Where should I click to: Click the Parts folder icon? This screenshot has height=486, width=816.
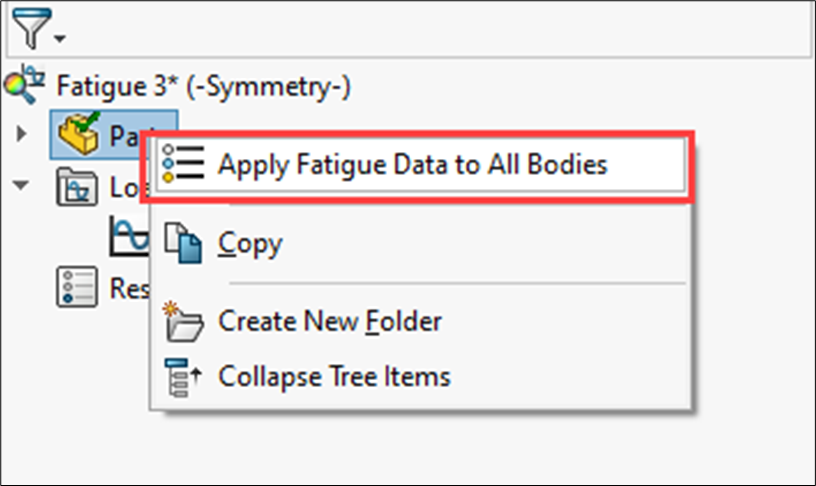pyautogui.click(x=78, y=135)
